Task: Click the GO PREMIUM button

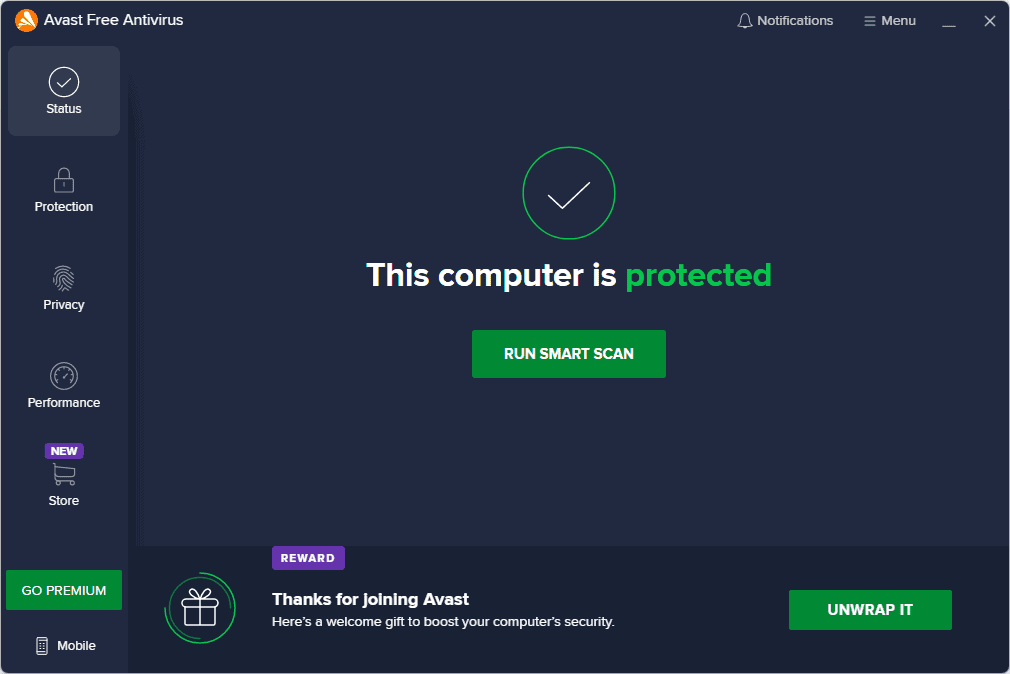Action: pos(64,590)
